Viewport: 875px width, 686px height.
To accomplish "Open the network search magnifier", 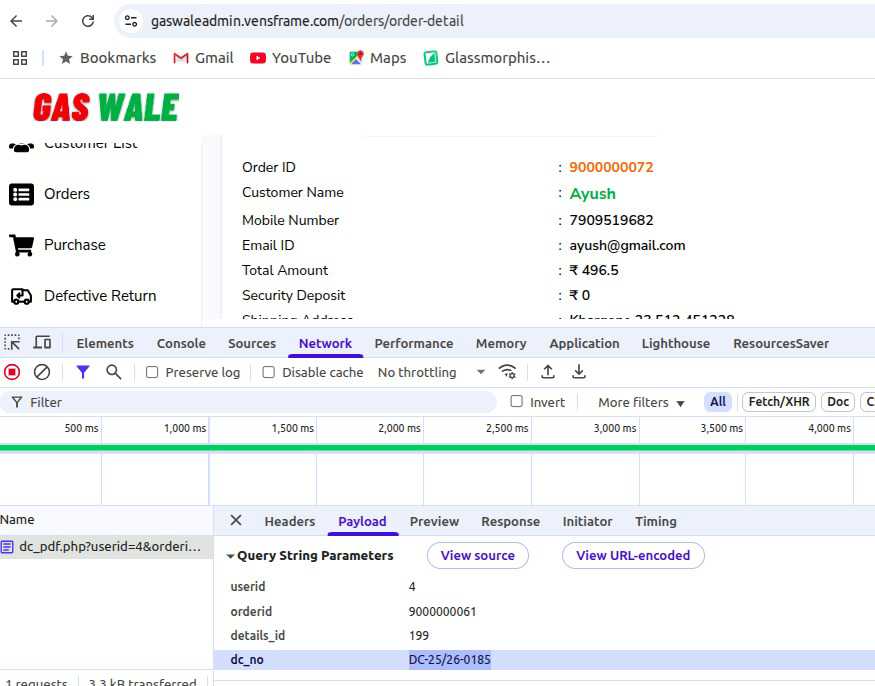I will coord(114,372).
